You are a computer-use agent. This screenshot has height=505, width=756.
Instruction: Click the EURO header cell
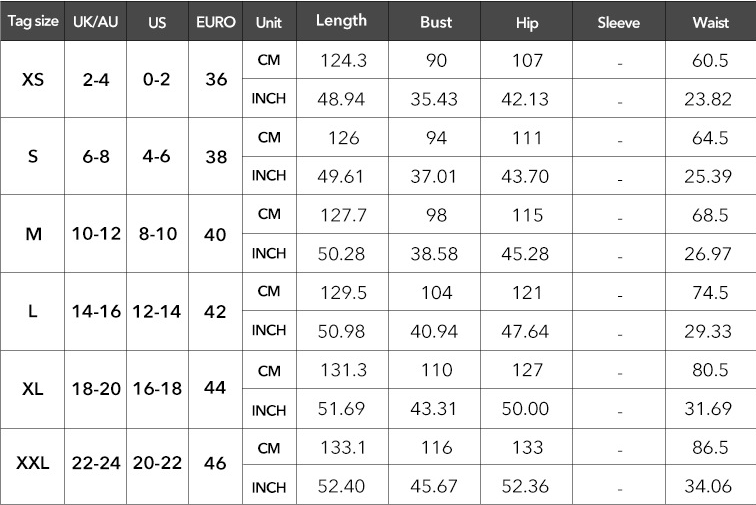216,22
